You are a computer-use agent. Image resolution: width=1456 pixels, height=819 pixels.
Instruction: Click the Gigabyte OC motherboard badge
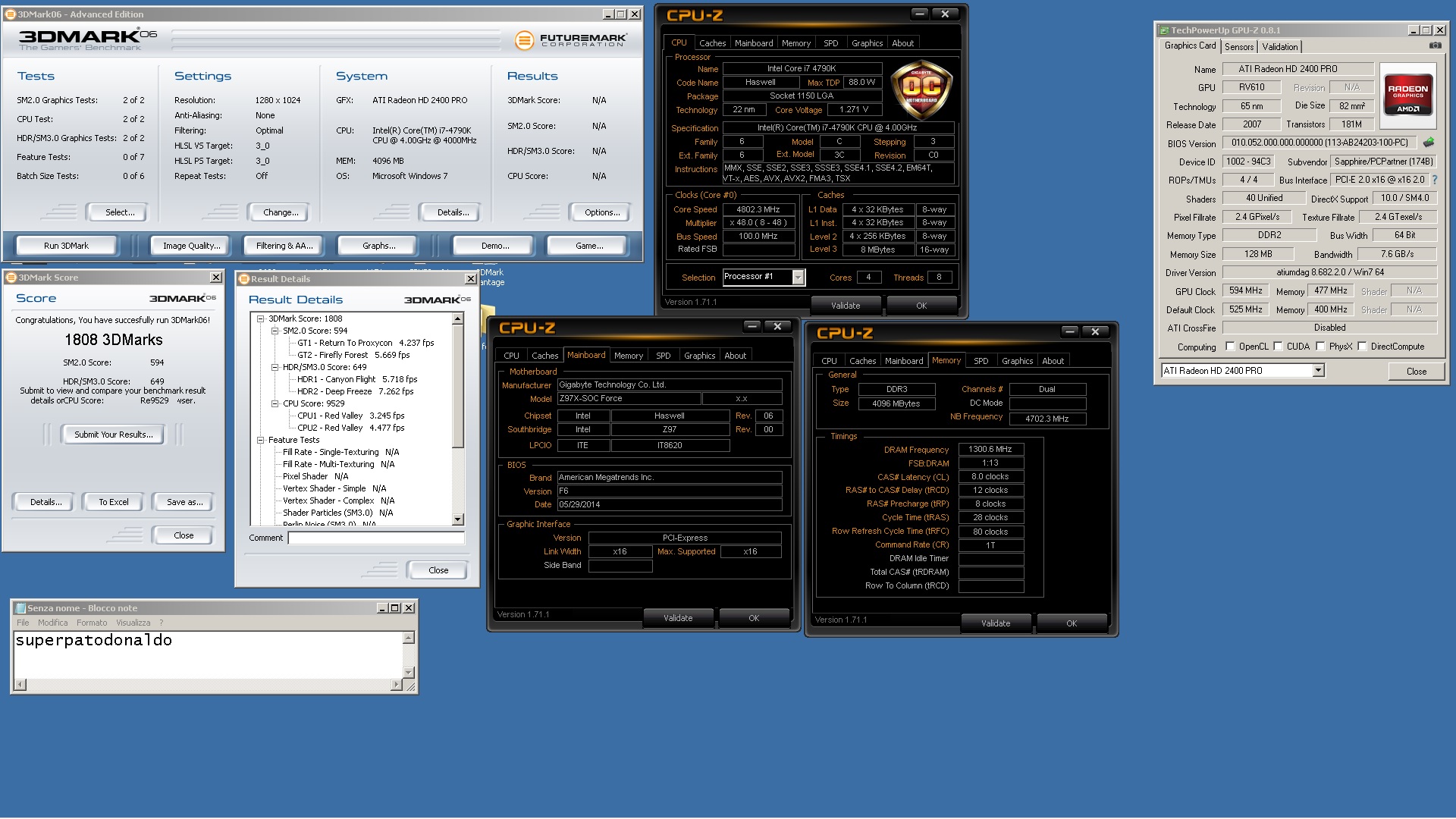tap(921, 89)
